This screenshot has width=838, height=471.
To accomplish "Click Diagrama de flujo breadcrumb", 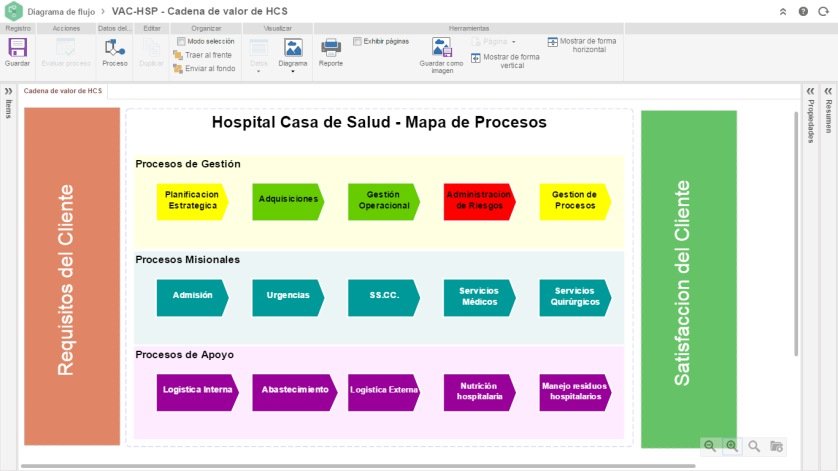I will click(61, 12).
